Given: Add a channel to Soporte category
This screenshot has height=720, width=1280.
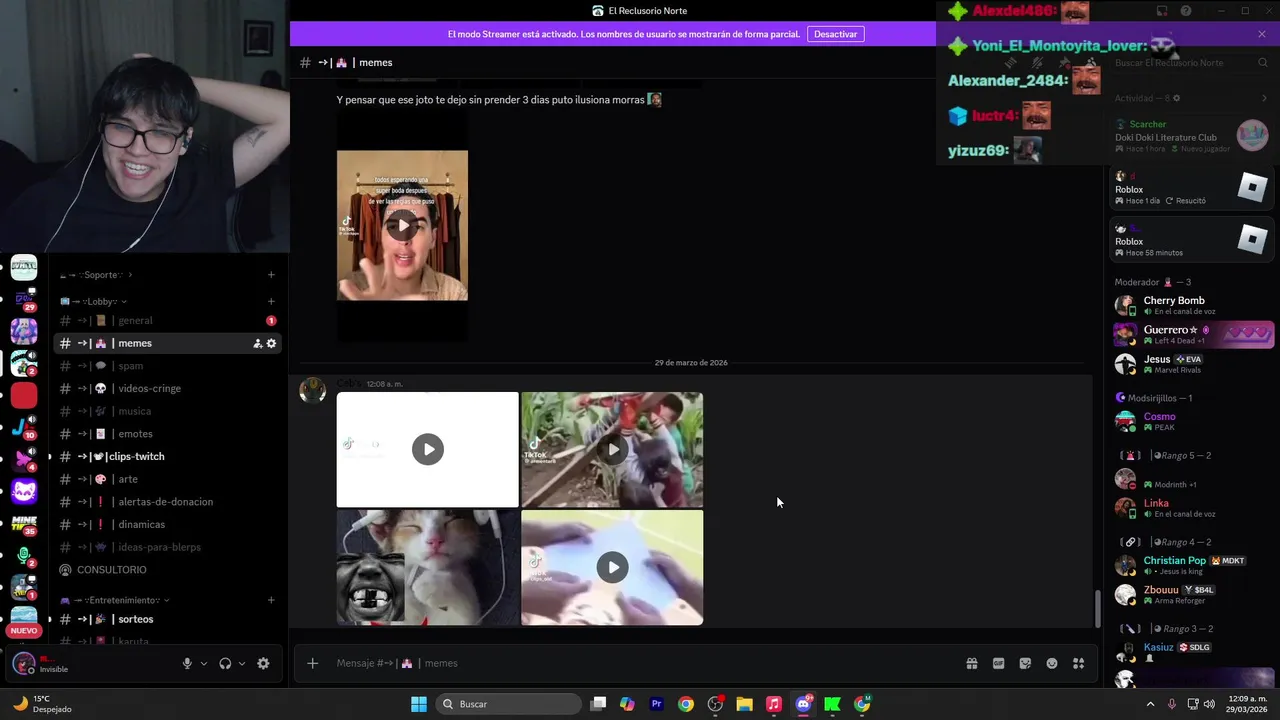Looking at the screenshot, I should [x=271, y=275].
